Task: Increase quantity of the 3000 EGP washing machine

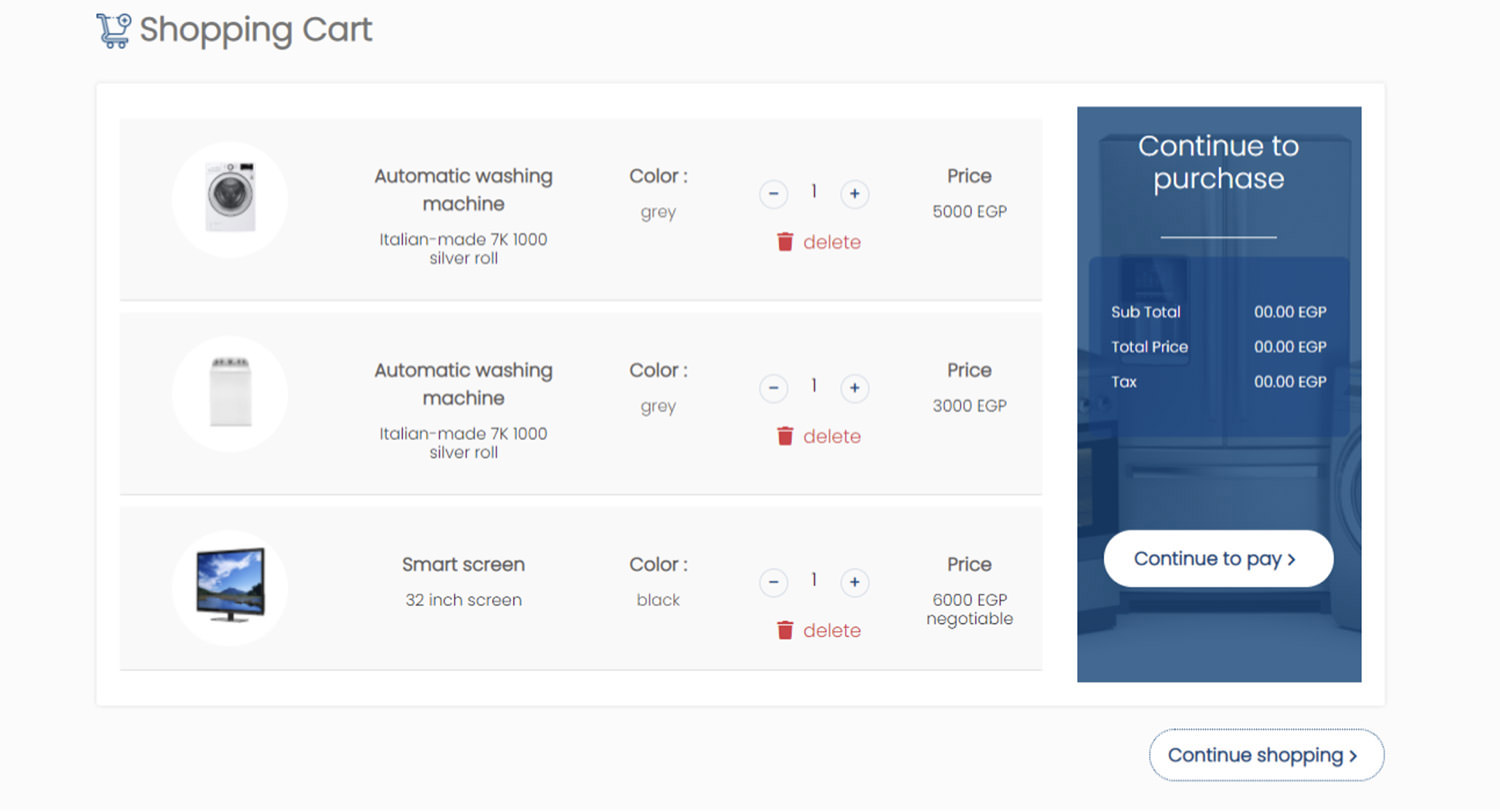Action: tap(854, 387)
